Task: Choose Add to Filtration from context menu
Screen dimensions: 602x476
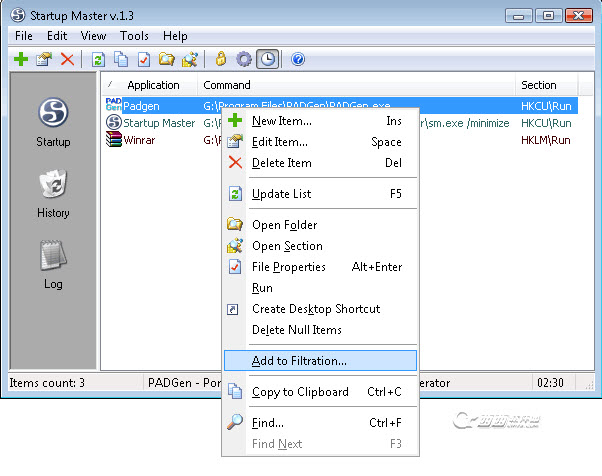Action: [x=300, y=360]
